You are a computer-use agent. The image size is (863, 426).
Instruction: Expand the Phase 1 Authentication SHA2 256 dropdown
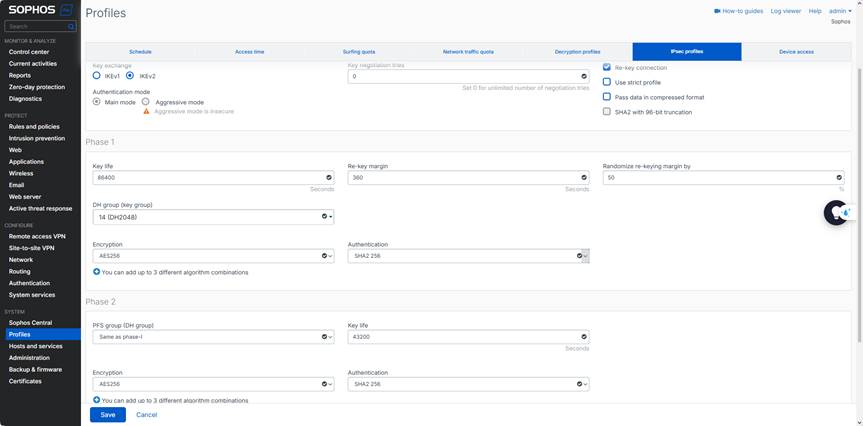[x=467, y=256]
